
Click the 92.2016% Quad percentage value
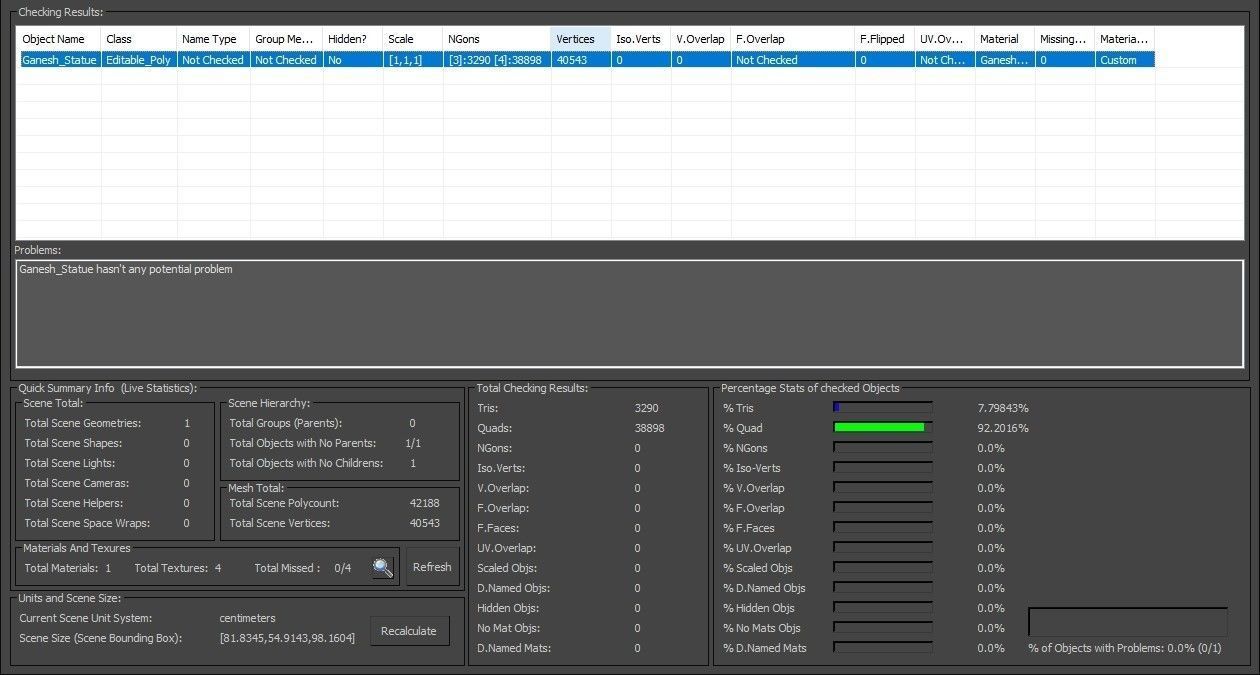tap(1003, 428)
